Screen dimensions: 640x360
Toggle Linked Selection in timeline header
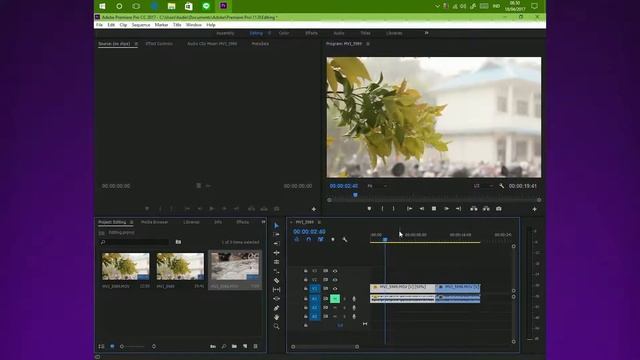[x=320, y=240]
